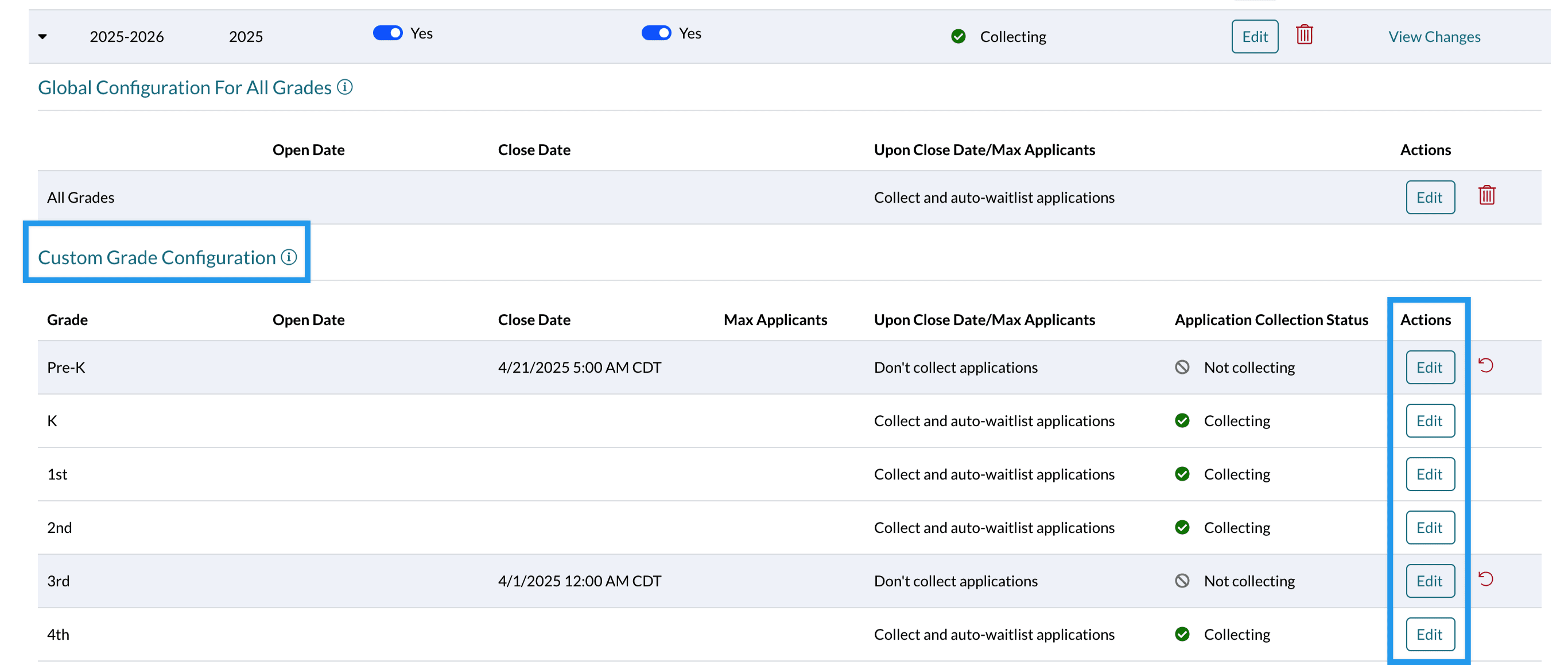Click the Not collecting icon for Pre-K

tap(1182, 367)
